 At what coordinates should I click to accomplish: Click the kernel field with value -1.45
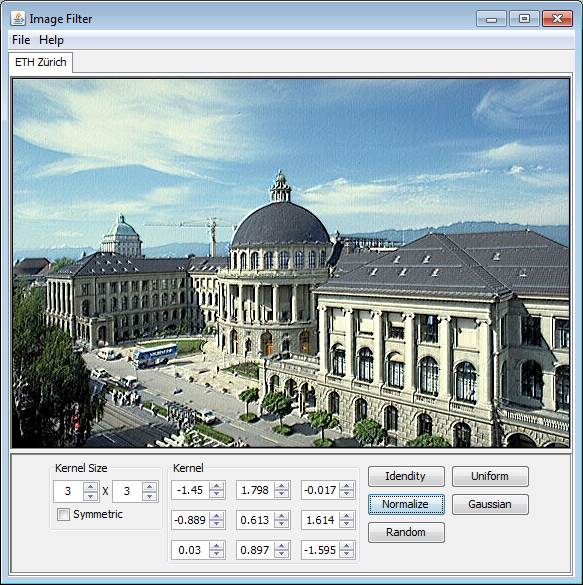click(x=190, y=490)
